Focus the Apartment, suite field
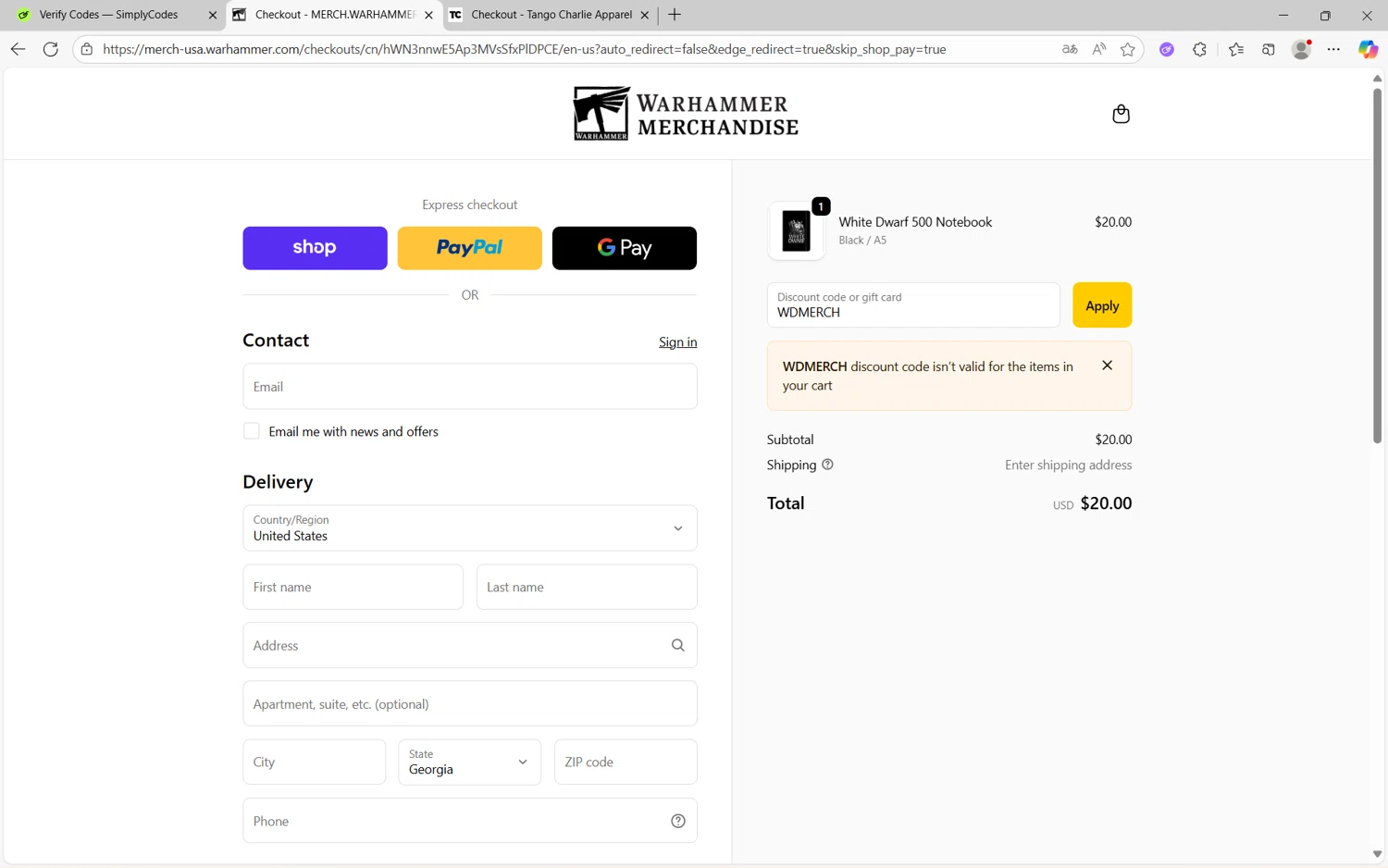Screen dimensions: 1388x868 pos(469,703)
